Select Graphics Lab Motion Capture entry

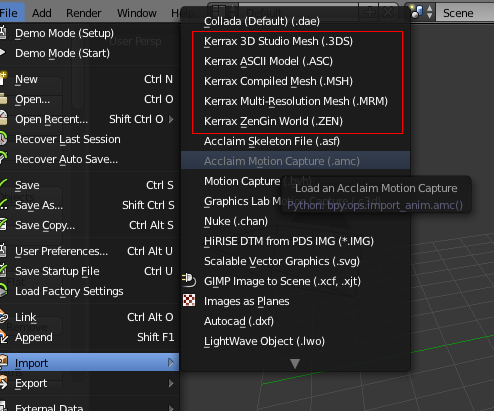tap(242, 201)
